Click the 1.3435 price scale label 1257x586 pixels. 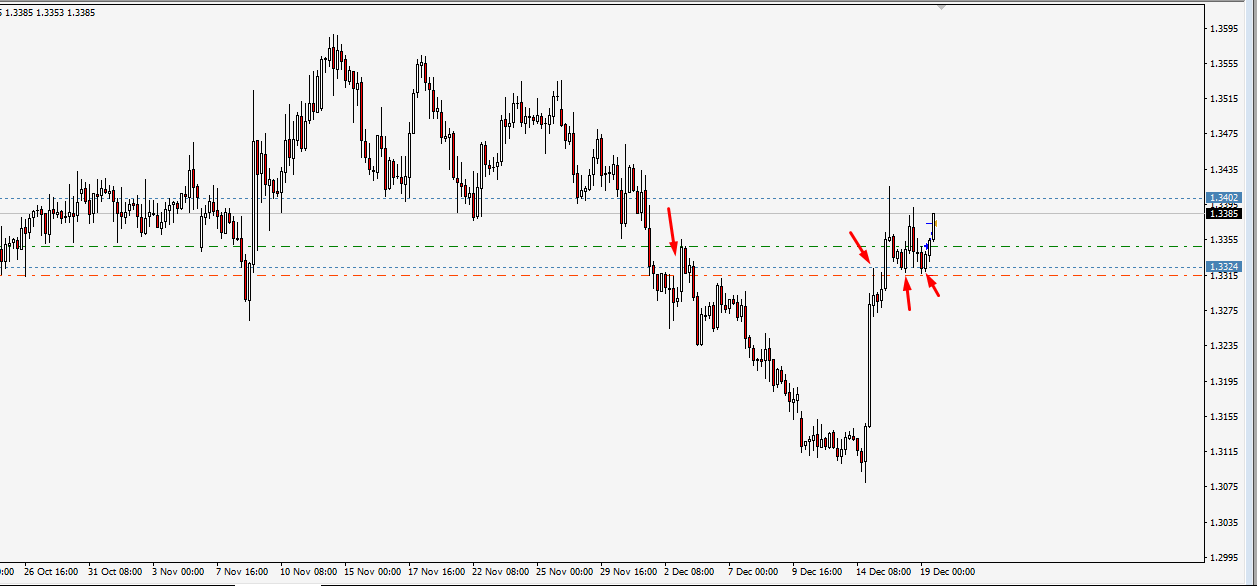click(1225, 169)
